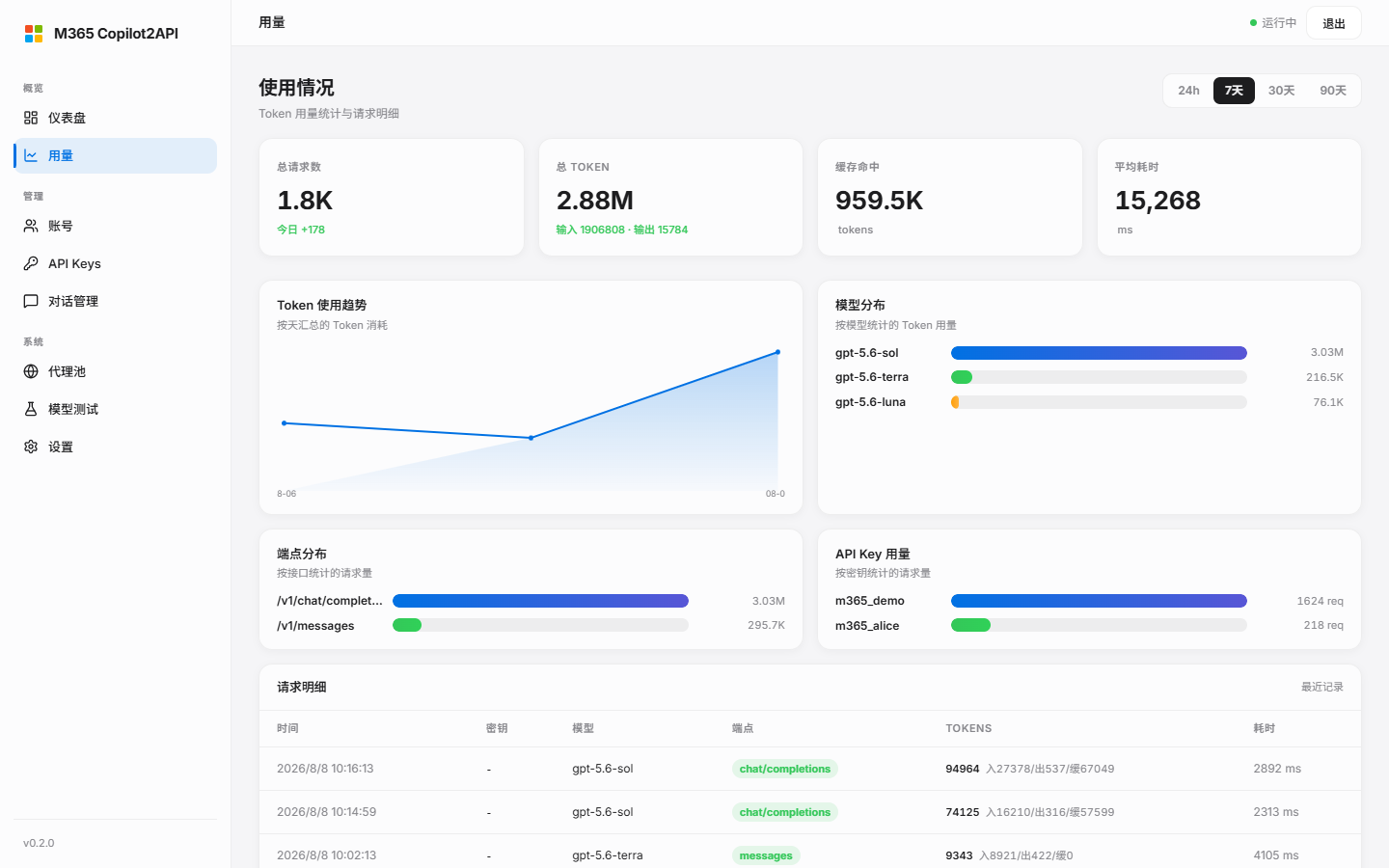Click the m365_alice usage bar

tap(970, 625)
